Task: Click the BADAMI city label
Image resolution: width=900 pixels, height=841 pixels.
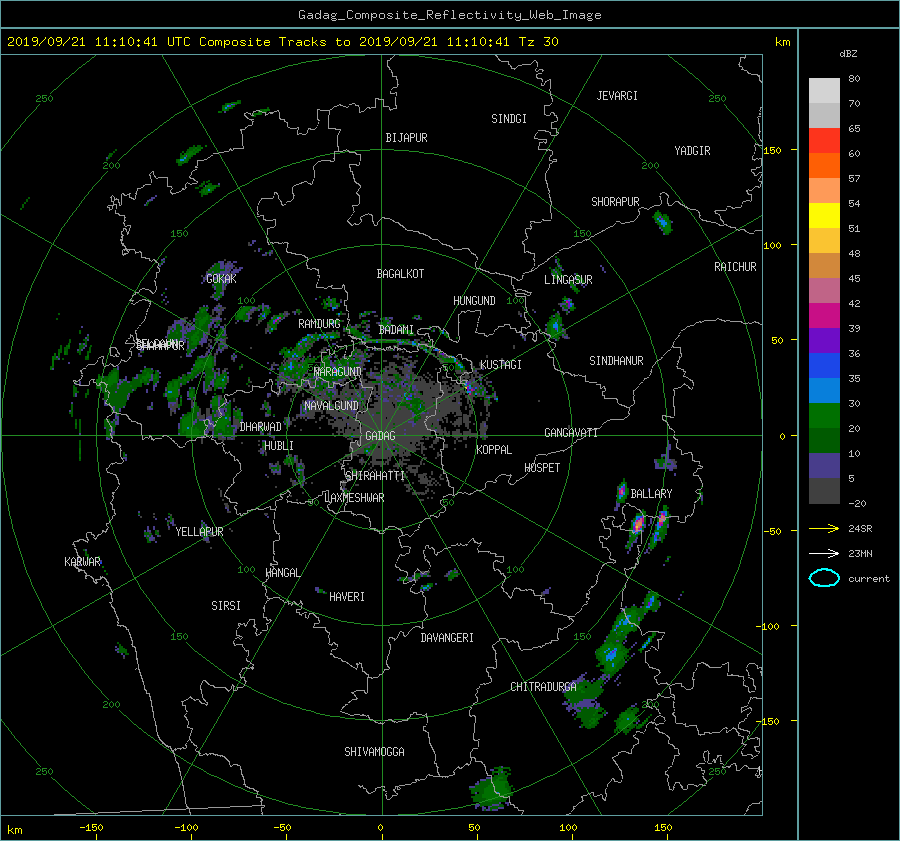Action: 396,330
